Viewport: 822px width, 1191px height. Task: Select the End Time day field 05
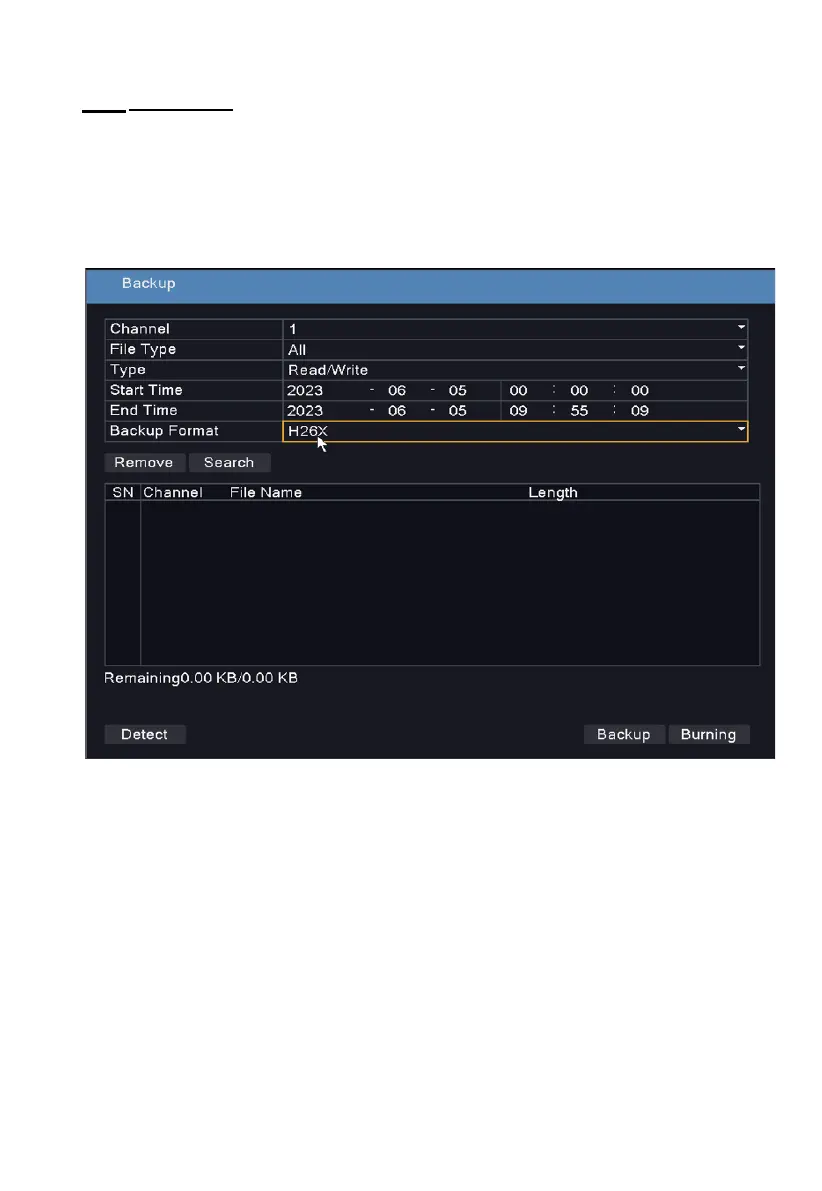(457, 411)
